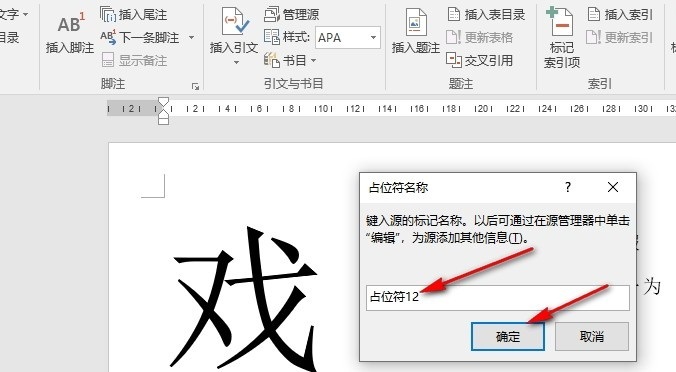
Task: Click the Index (索引) group label
Action: pos(600,84)
